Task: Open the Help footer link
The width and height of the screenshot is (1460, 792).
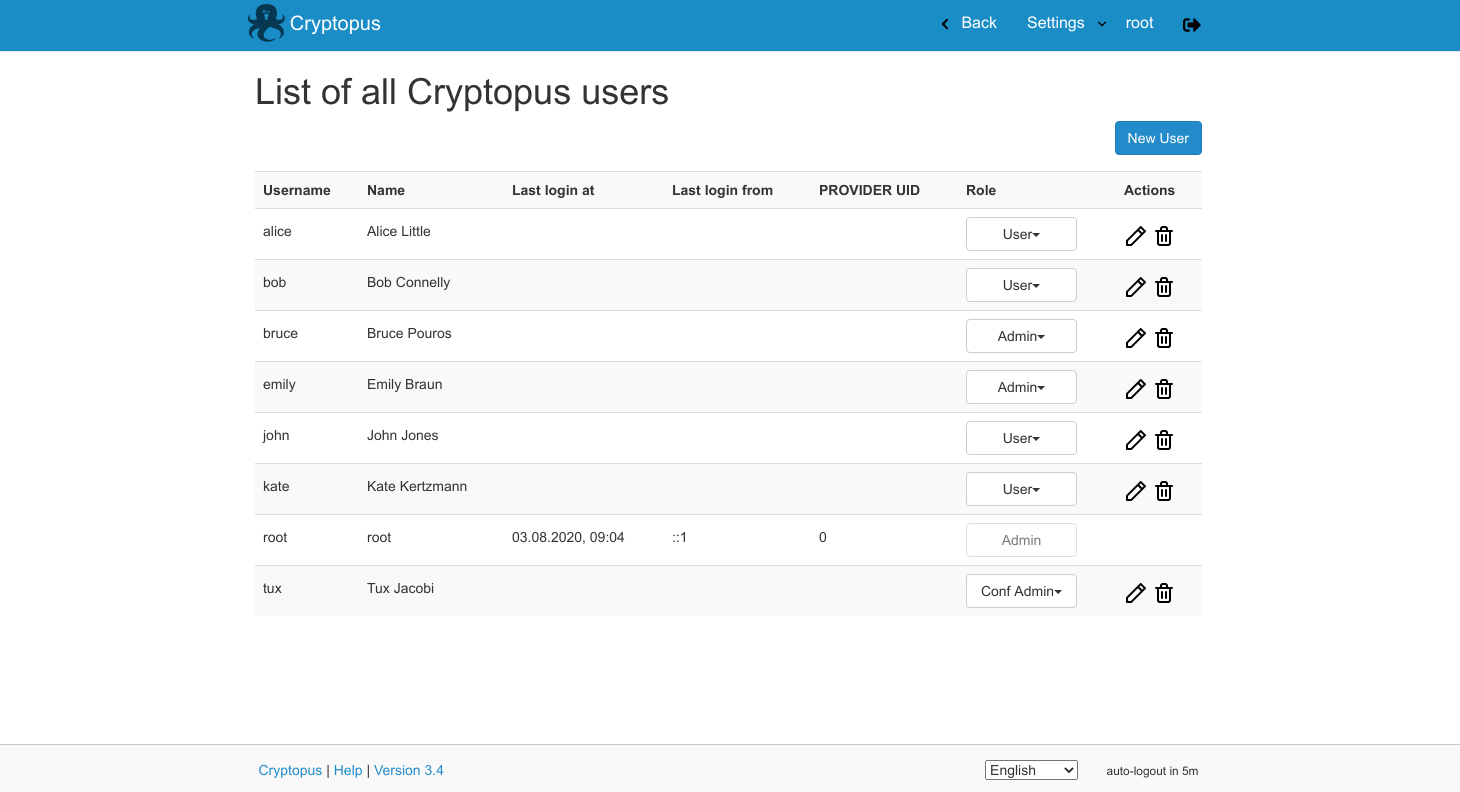Action: coord(348,770)
